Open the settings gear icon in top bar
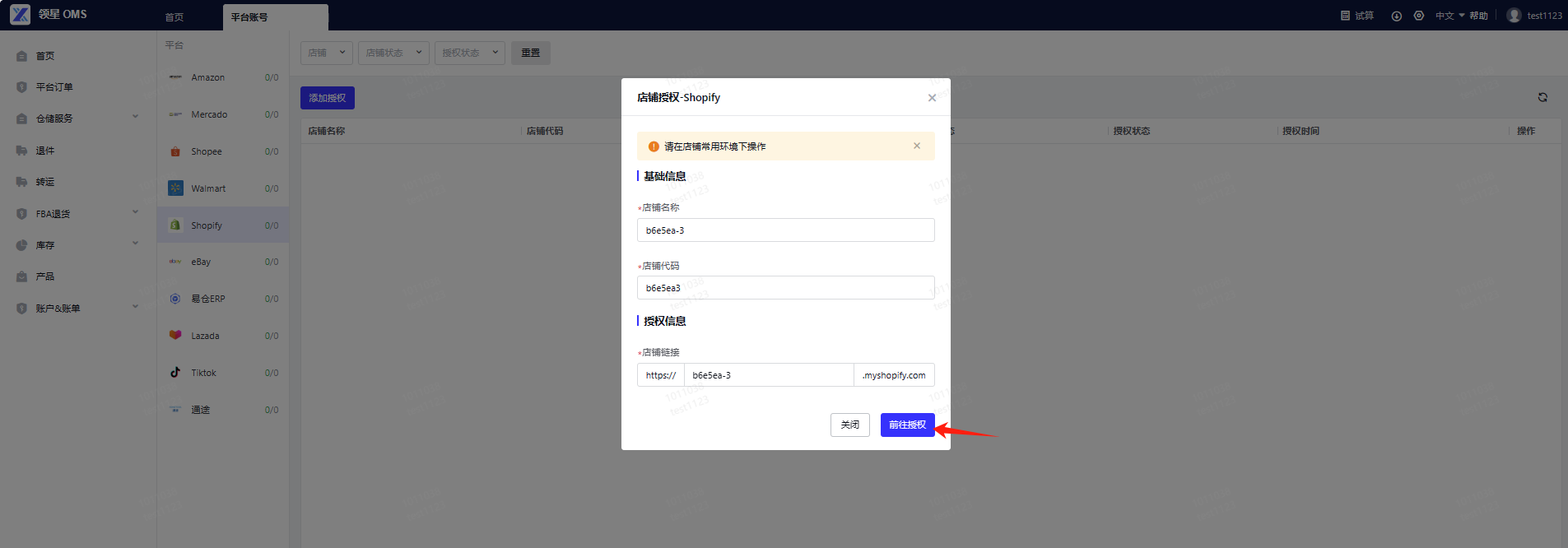The width and height of the screenshot is (1568, 548). point(1419,16)
